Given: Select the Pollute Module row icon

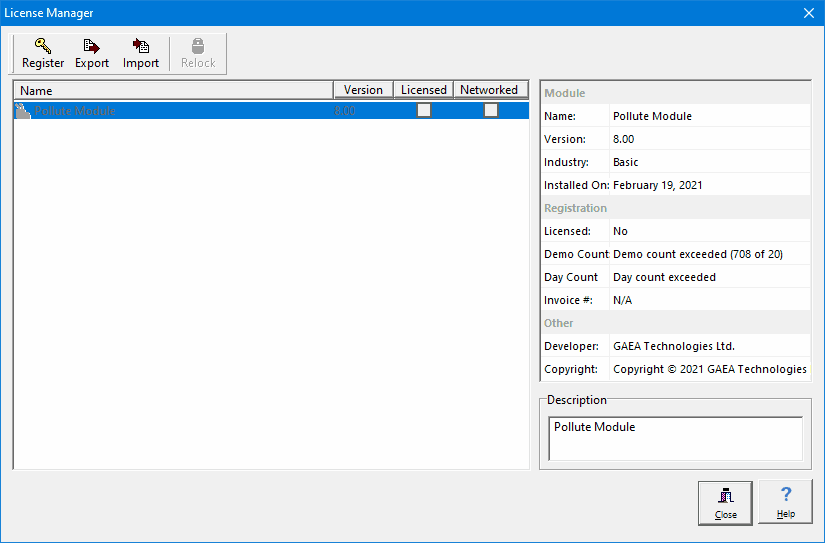Looking at the screenshot, I should pos(23,111).
